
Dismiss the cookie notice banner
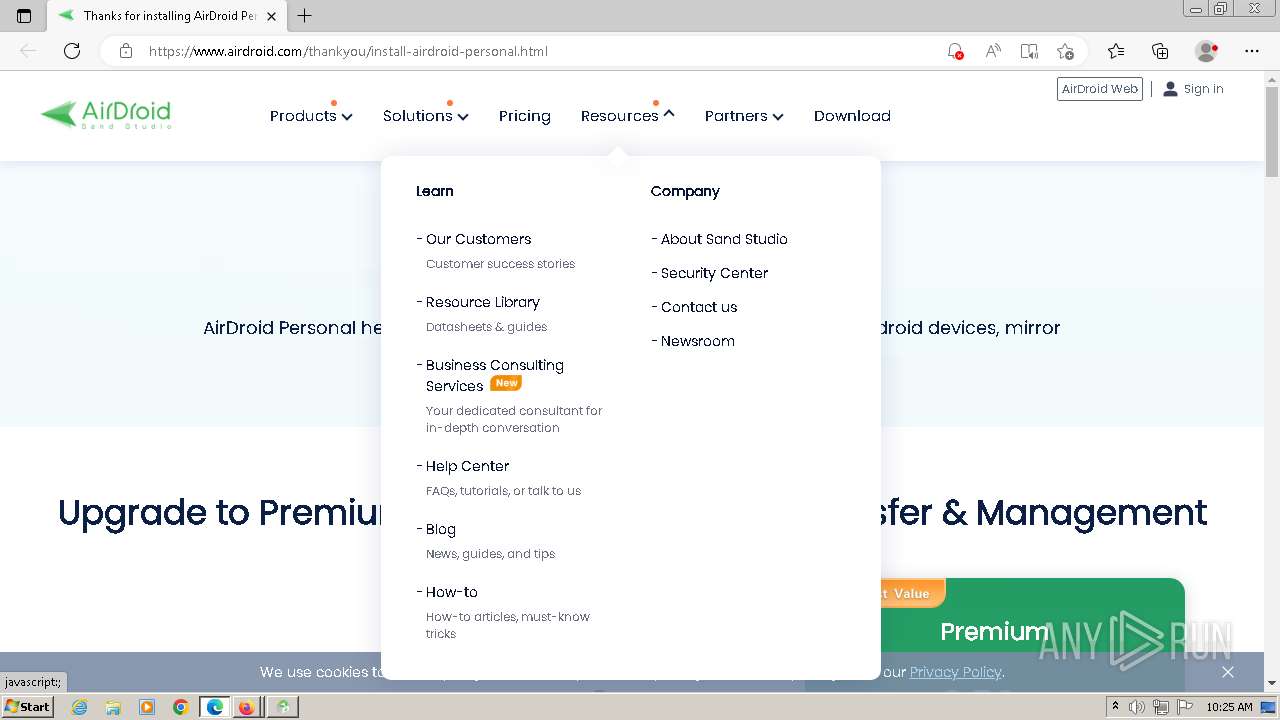pos(1228,672)
